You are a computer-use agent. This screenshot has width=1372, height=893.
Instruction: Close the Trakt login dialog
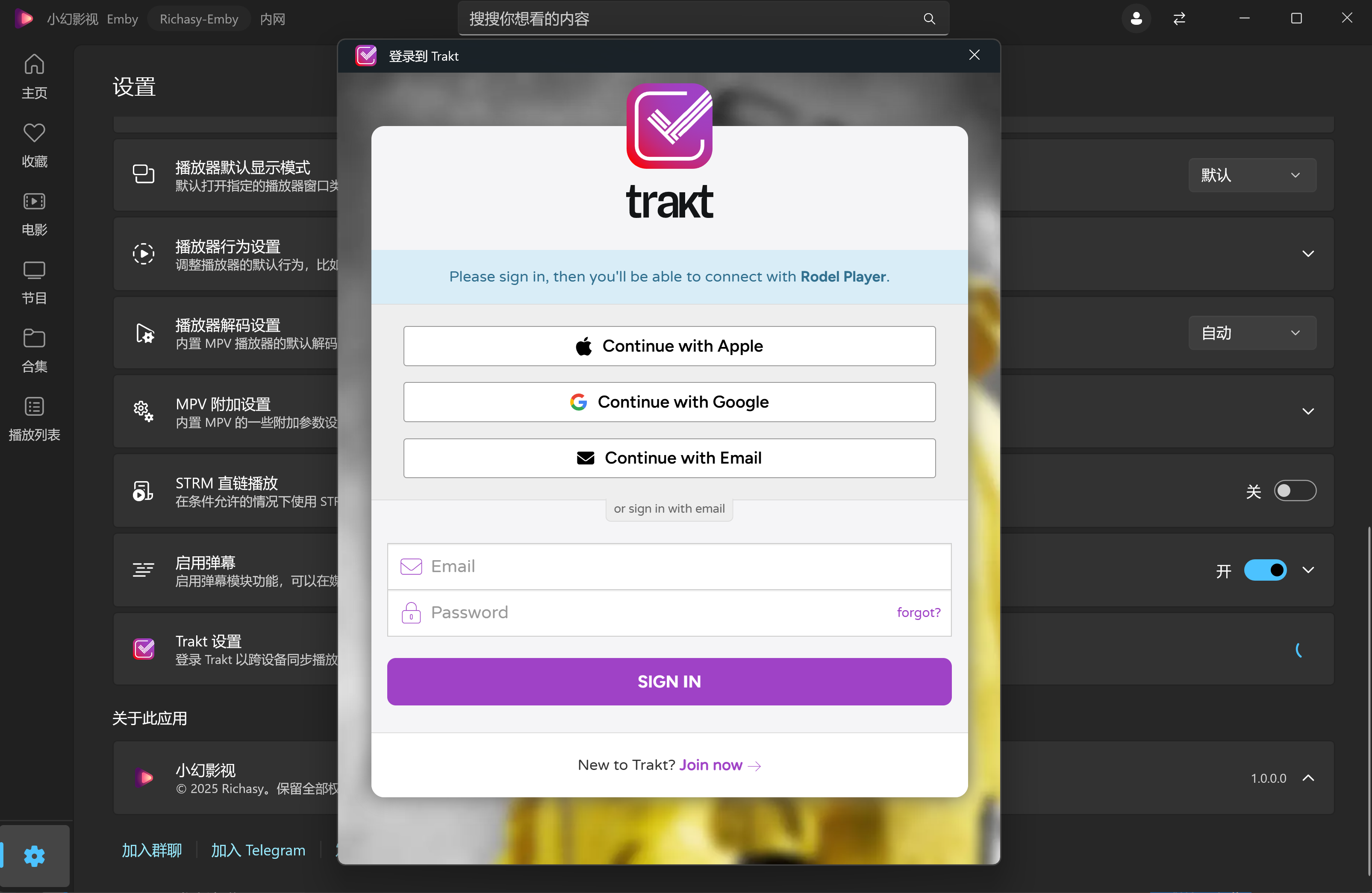coord(974,55)
